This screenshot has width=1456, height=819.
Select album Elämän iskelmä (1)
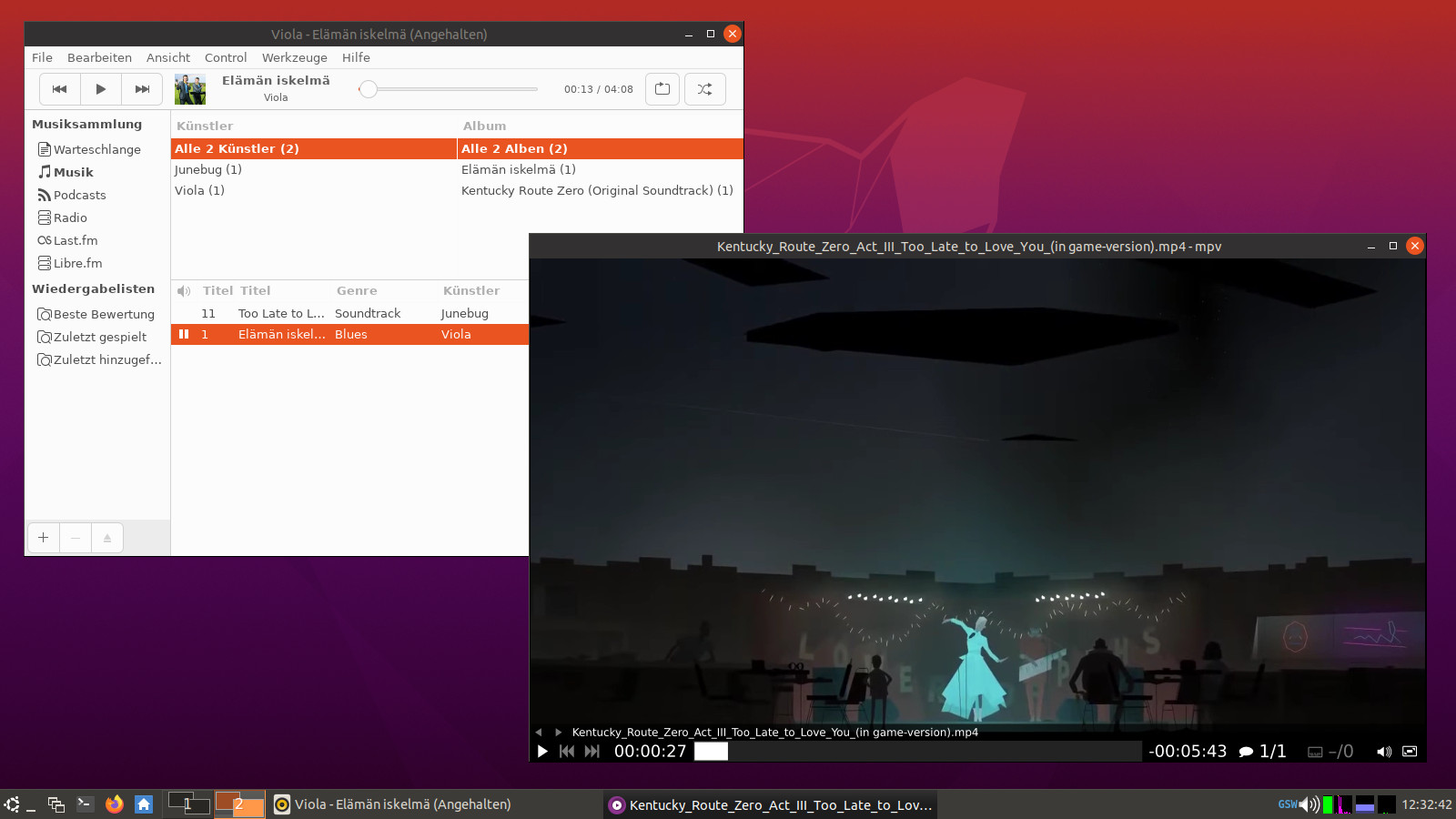(x=601, y=169)
